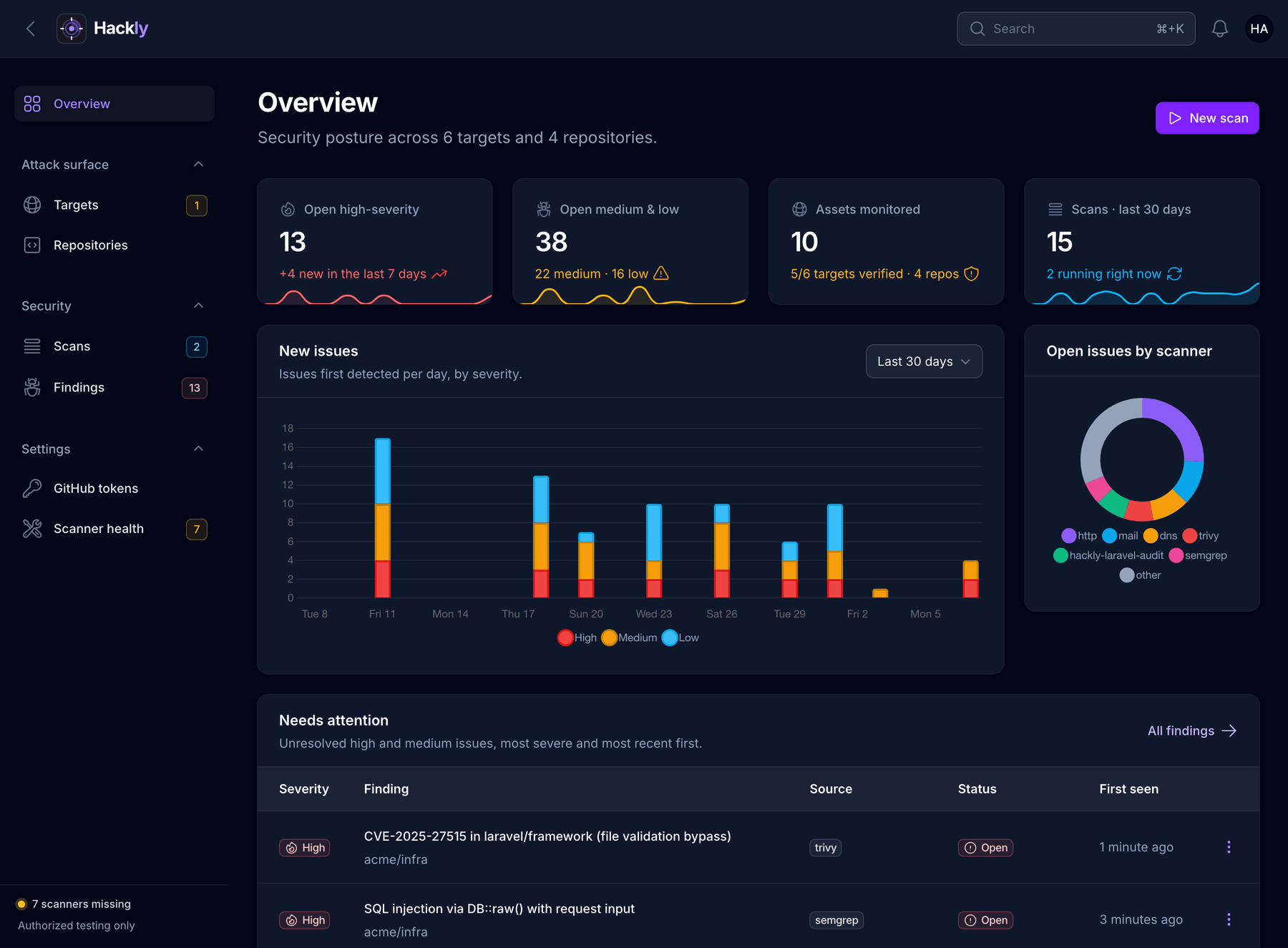The width and height of the screenshot is (1288, 948).
Task: Click the First seen column header
Action: point(1128,789)
